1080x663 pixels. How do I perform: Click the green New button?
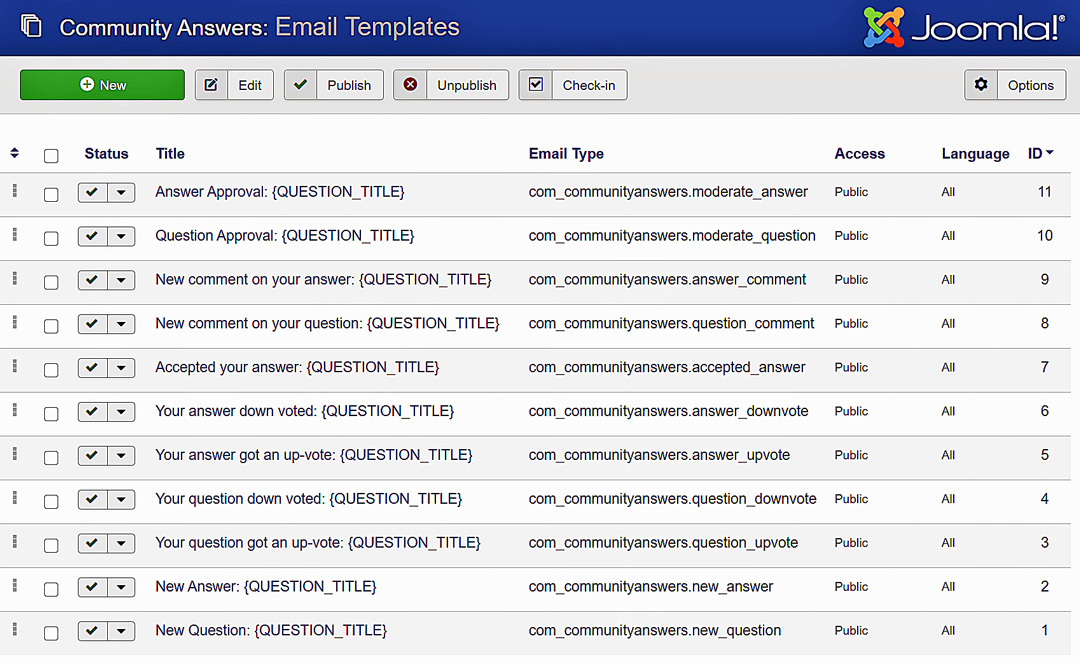tap(102, 85)
